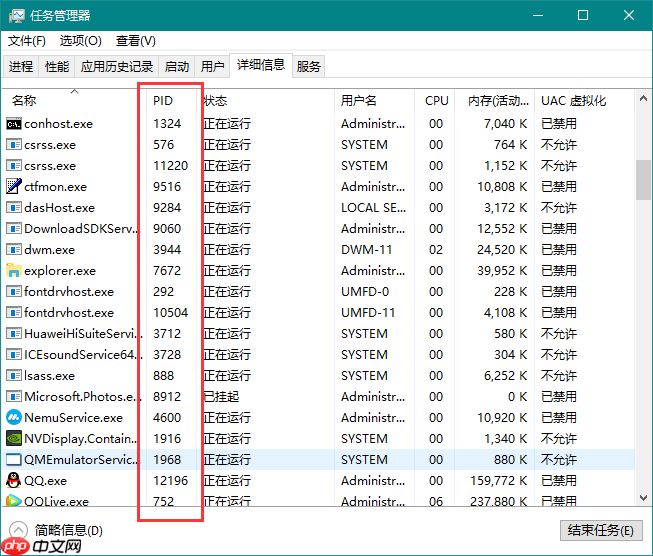Click the UMFD-0 user name cell
The width and height of the screenshot is (653, 556).
tap(365, 292)
